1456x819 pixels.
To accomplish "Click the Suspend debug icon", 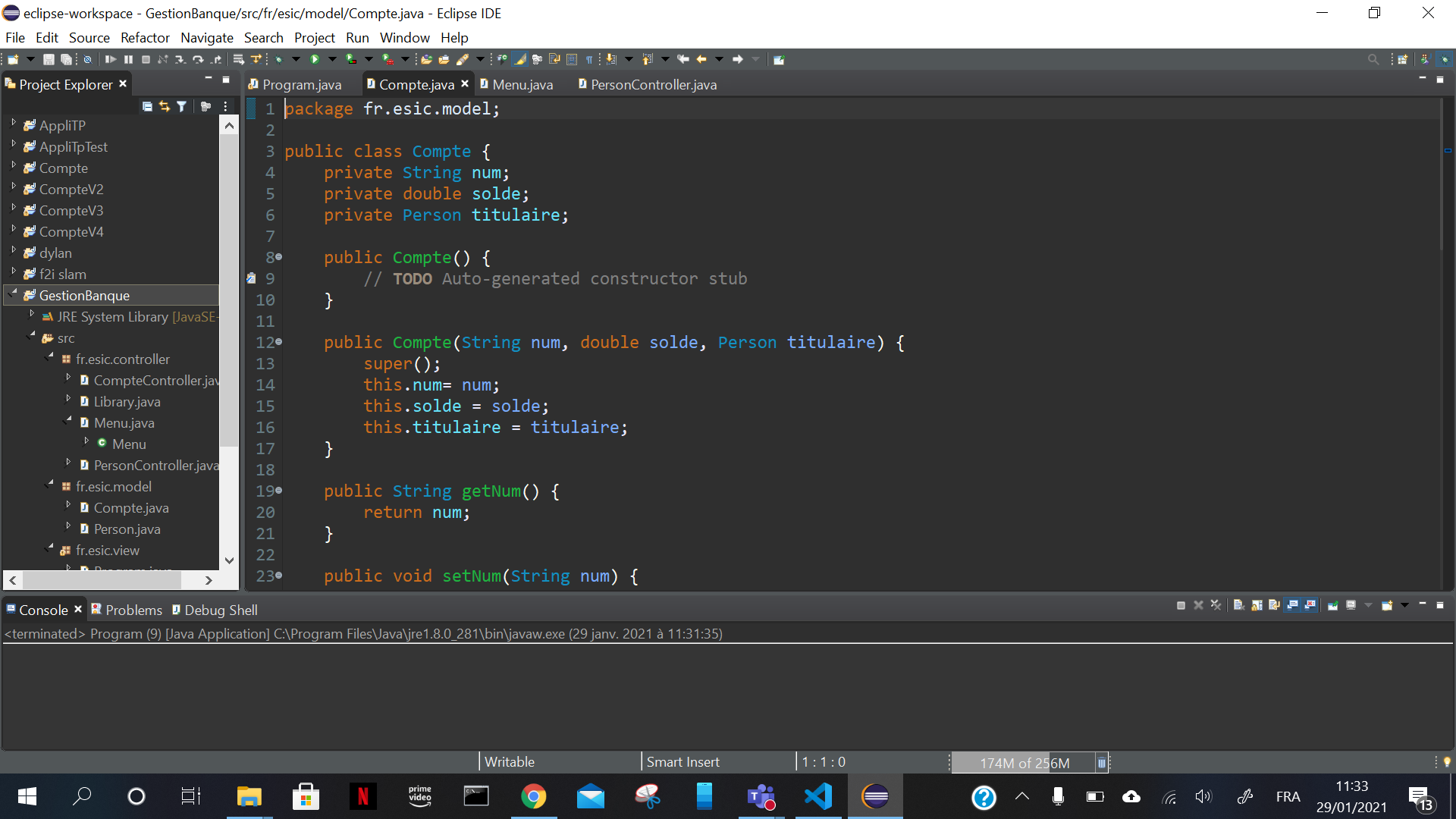I will [128, 59].
